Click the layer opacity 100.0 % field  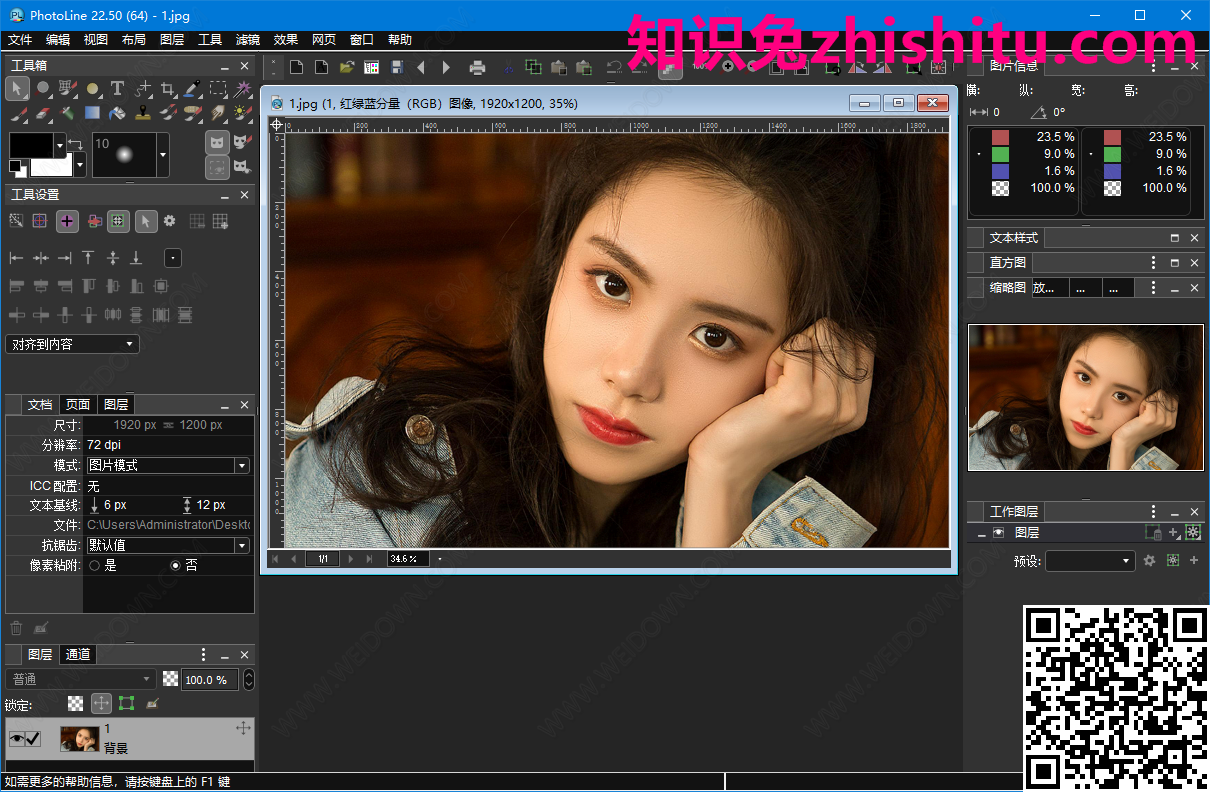tap(210, 679)
